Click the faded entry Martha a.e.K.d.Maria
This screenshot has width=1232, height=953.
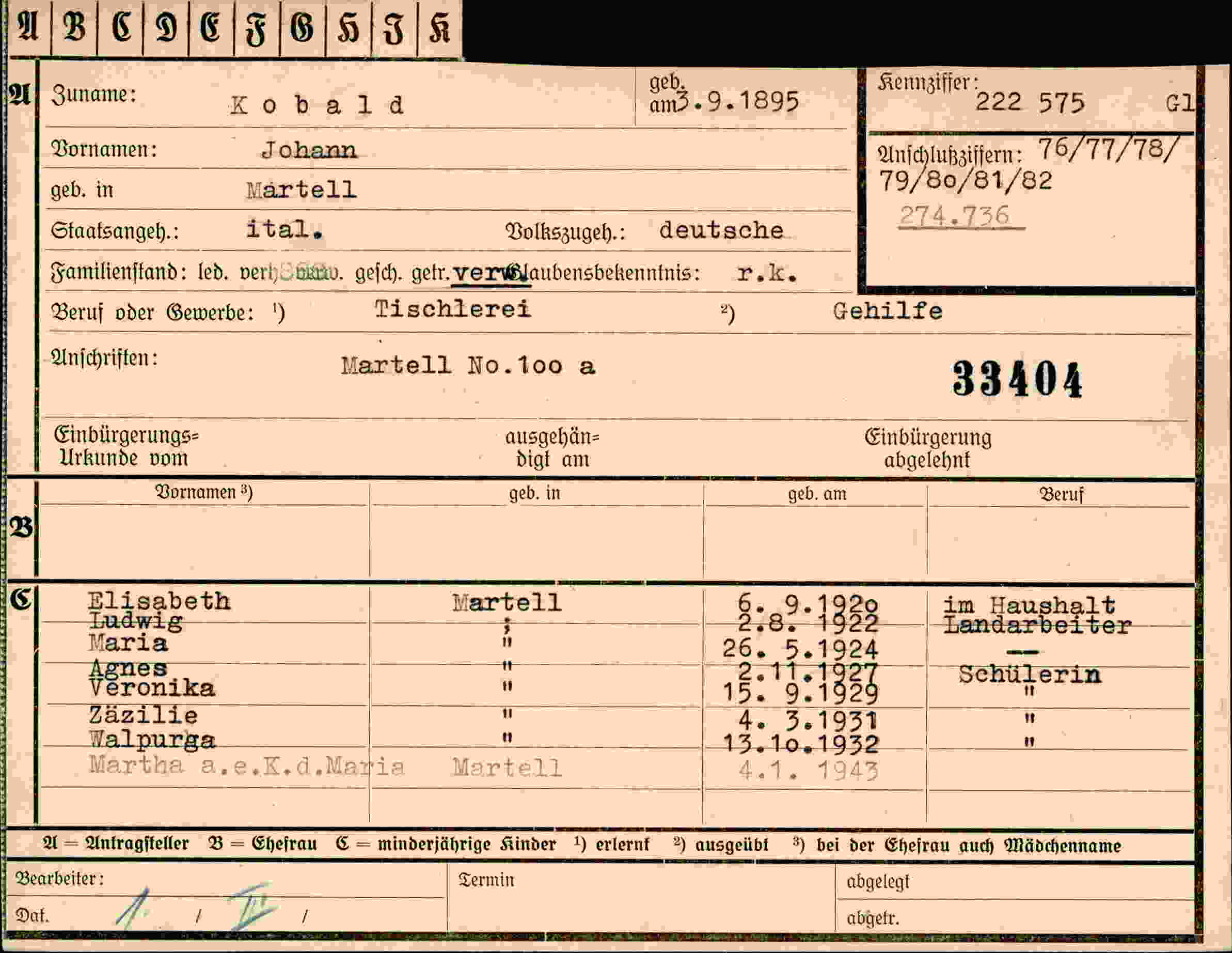pos(246,765)
